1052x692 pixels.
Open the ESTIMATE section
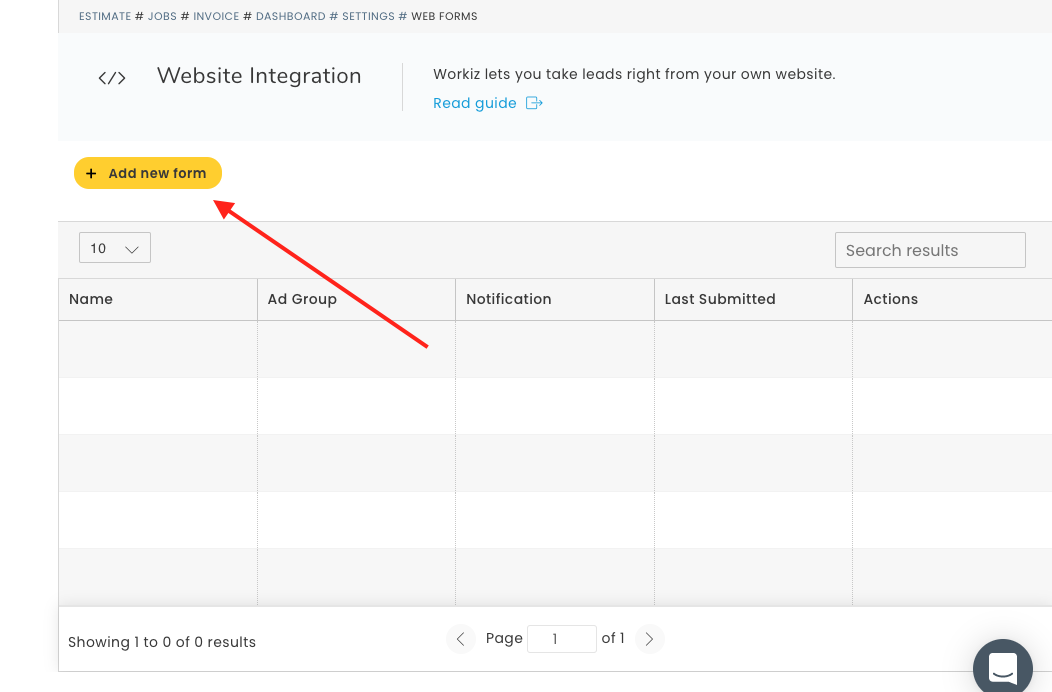[x=102, y=16]
